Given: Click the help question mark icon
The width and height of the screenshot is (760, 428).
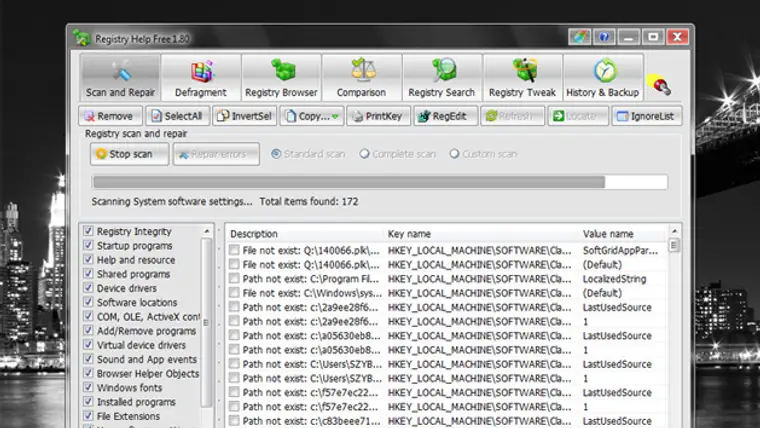Looking at the screenshot, I should pos(604,37).
